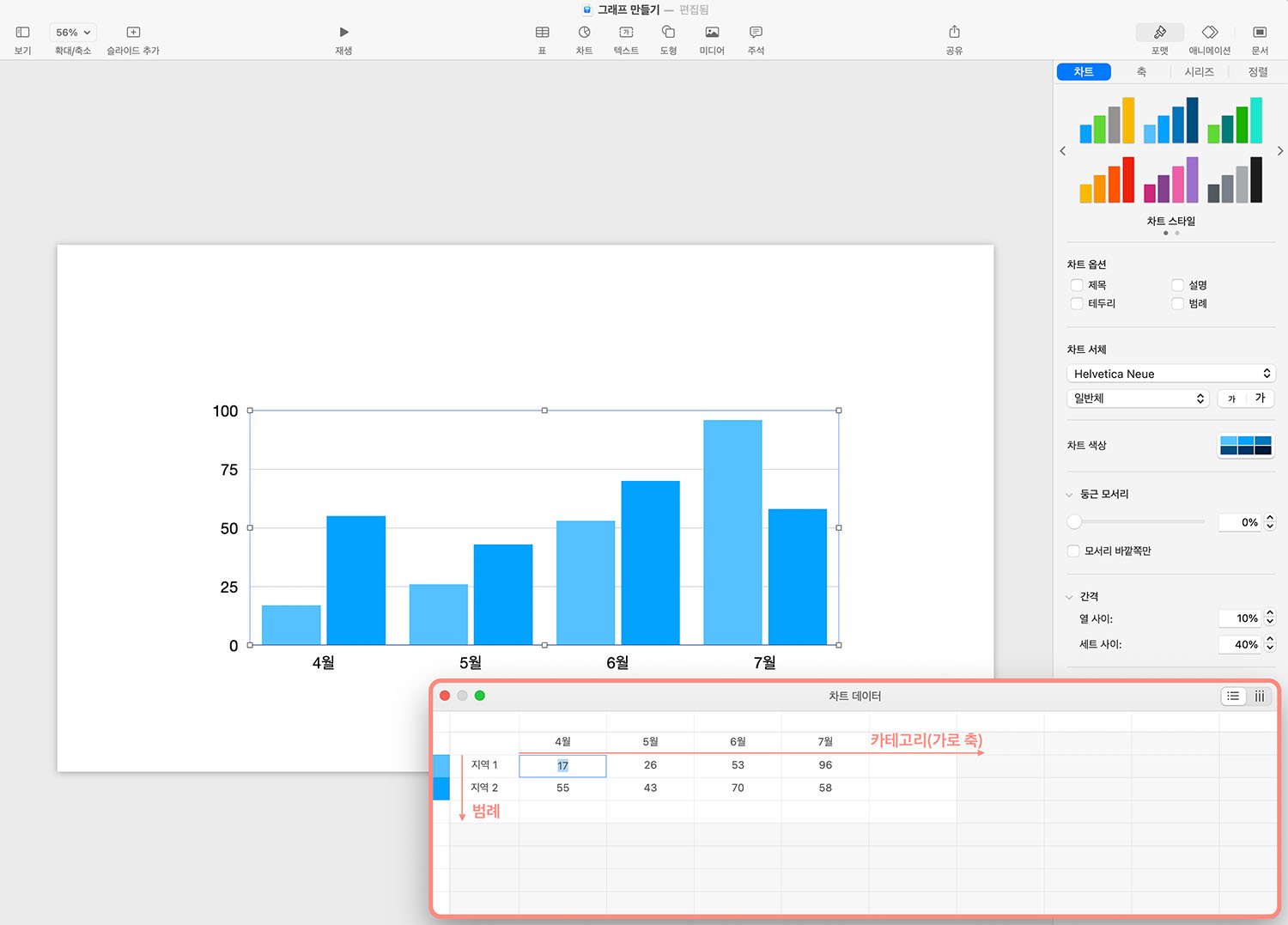The image size is (1288, 925).
Task: Decrease chart font size with small 가
Action: pyautogui.click(x=1231, y=399)
